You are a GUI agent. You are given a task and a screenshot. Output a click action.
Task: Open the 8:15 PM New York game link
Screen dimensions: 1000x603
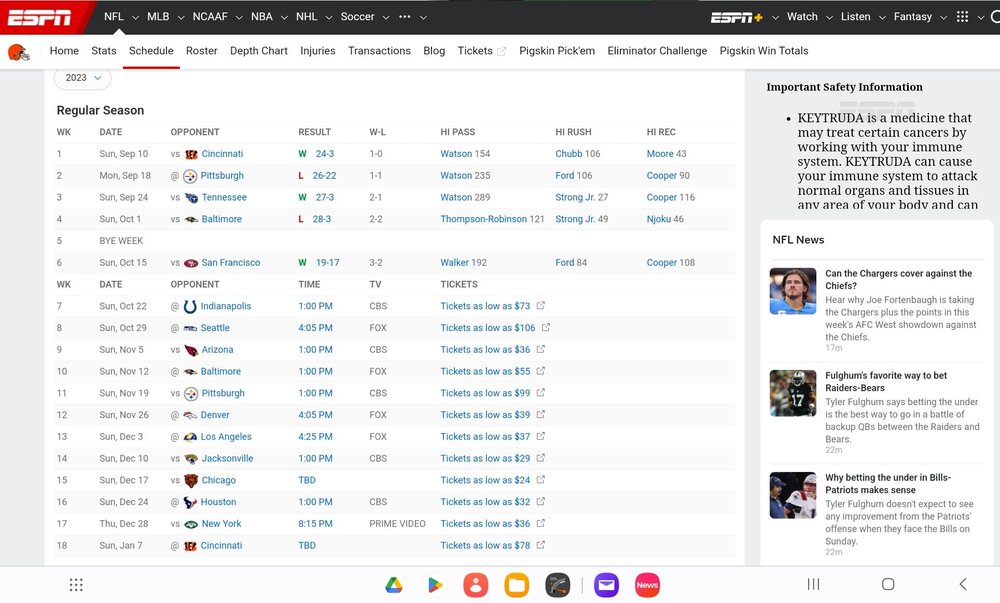(315, 524)
